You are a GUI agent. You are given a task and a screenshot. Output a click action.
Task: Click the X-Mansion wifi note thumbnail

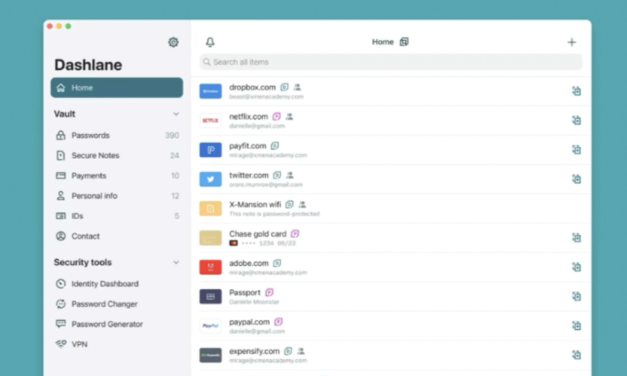211,208
